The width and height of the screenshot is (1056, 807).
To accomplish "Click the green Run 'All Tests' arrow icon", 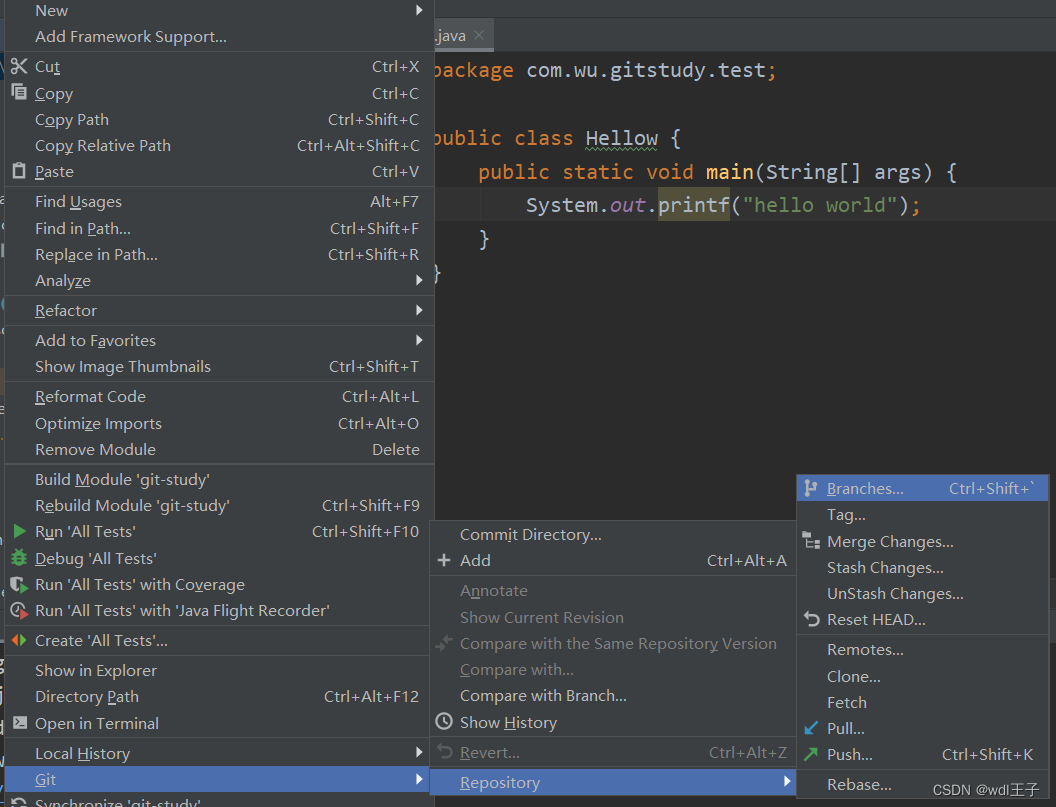I will click(20, 531).
